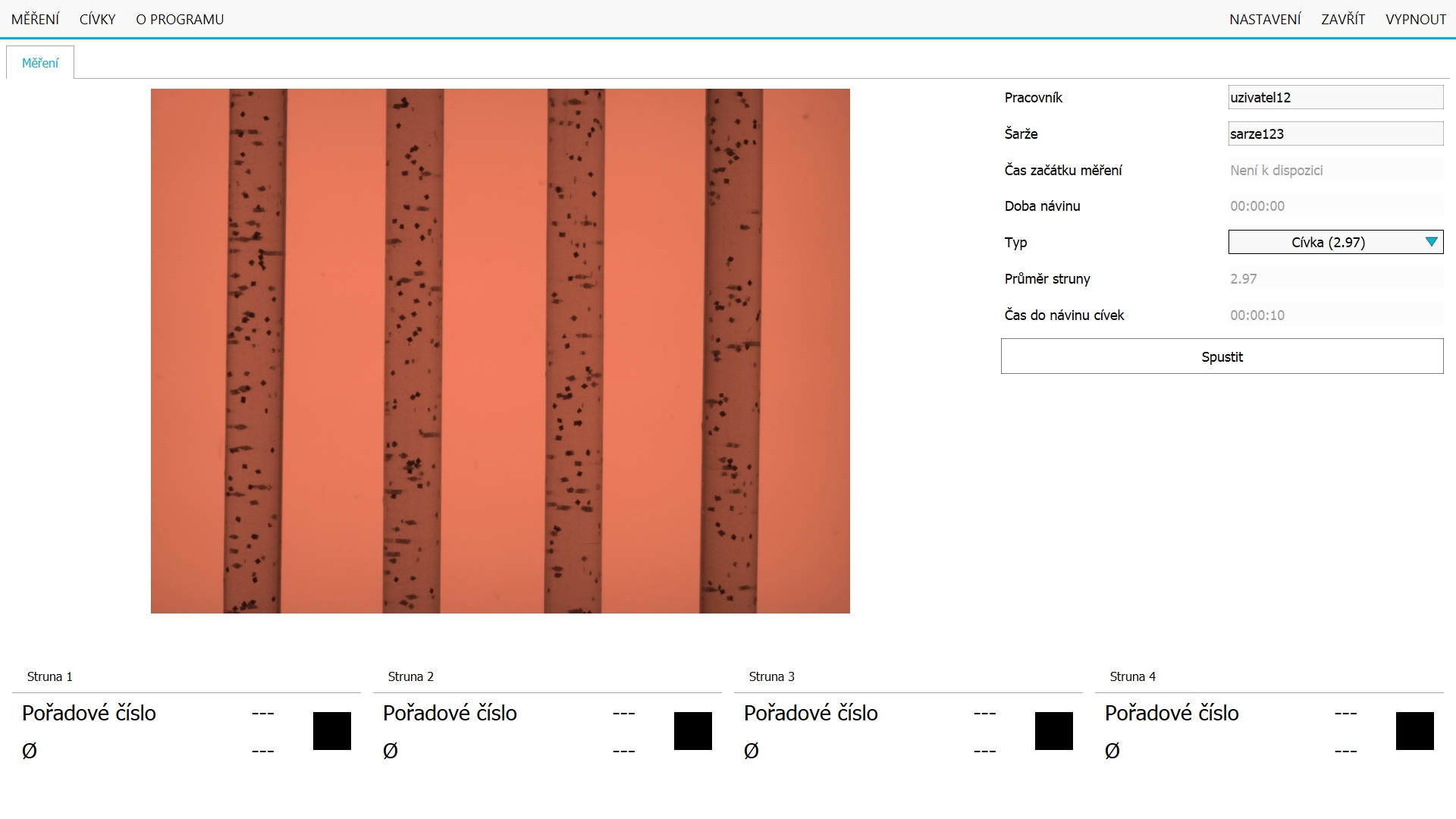Open the O PROGRAMU menu
Viewport: 1456px width, 819px height.
coord(180,19)
